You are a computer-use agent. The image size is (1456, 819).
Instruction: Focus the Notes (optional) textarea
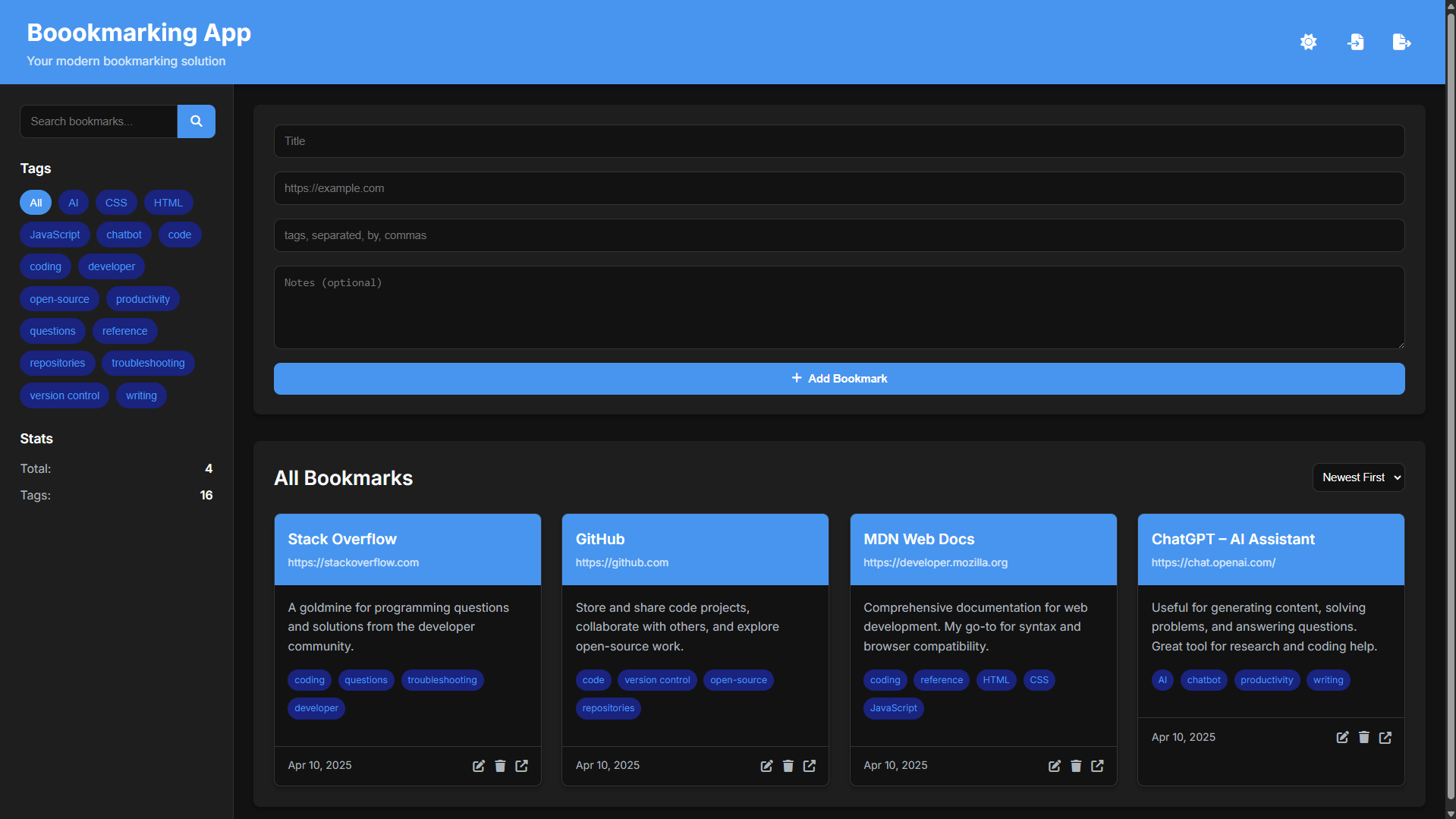pos(839,307)
